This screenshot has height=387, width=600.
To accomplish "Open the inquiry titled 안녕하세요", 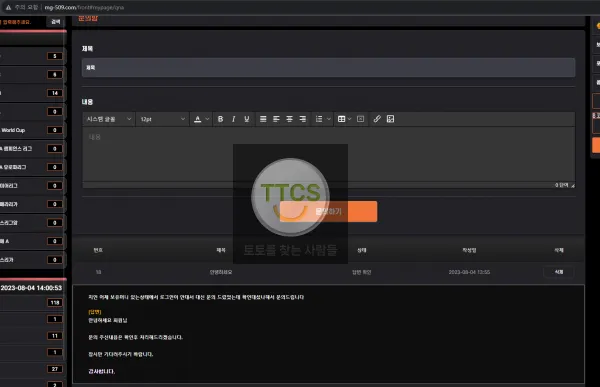I will (x=221, y=272).
